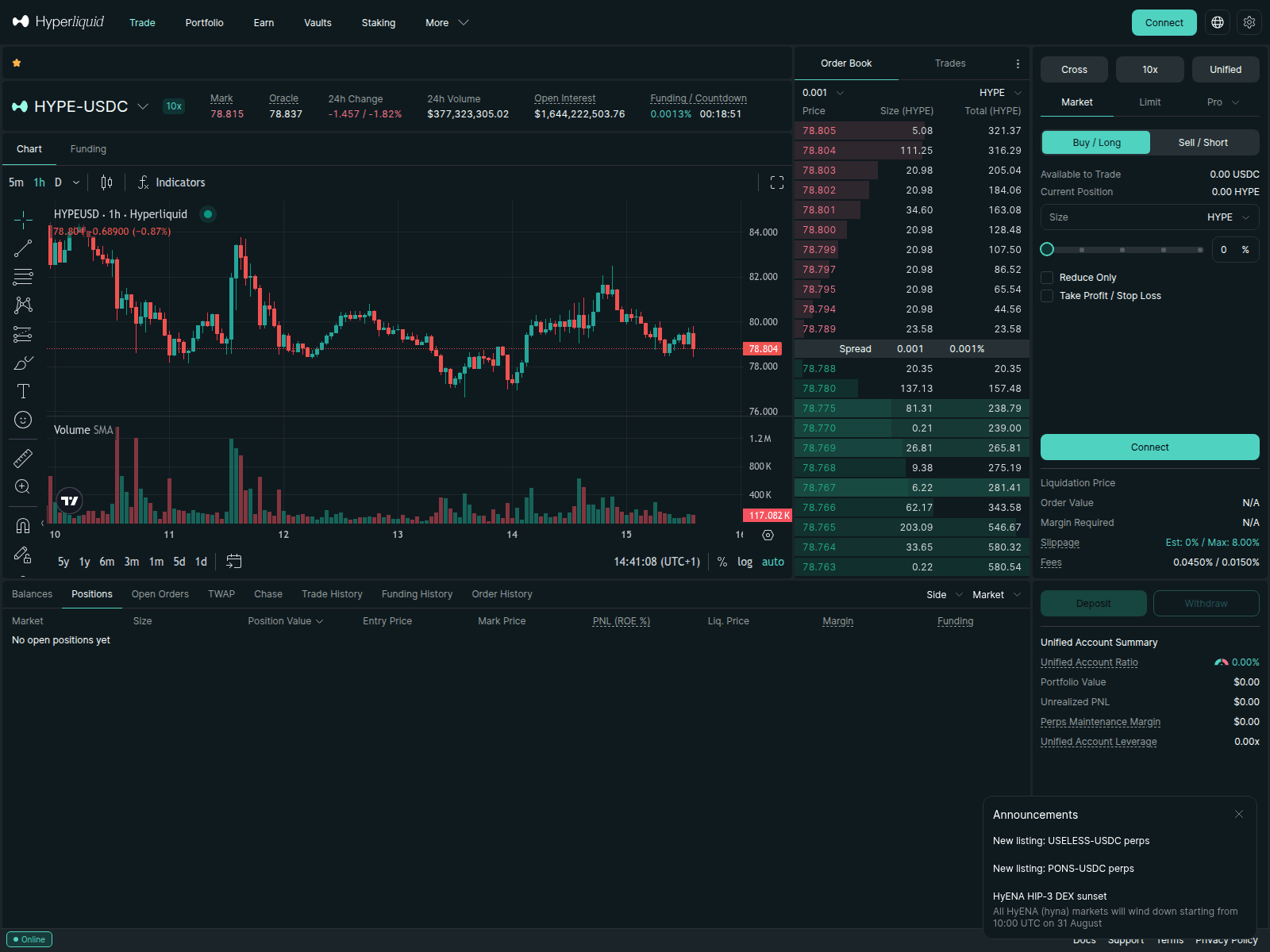Open Size HYPE currency dropdown
This screenshot has height=952, width=1270.
(x=1229, y=217)
